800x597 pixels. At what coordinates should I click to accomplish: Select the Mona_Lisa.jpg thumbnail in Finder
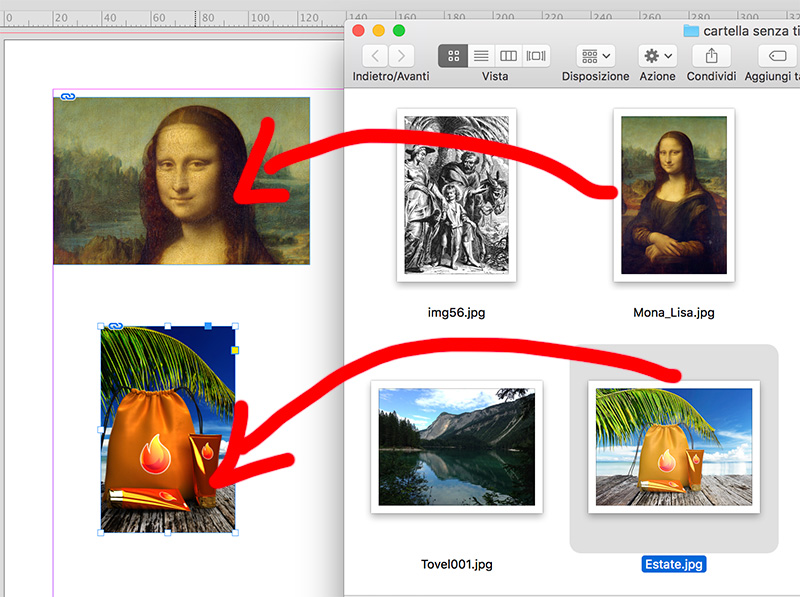pyautogui.click(x=674, y=195)
